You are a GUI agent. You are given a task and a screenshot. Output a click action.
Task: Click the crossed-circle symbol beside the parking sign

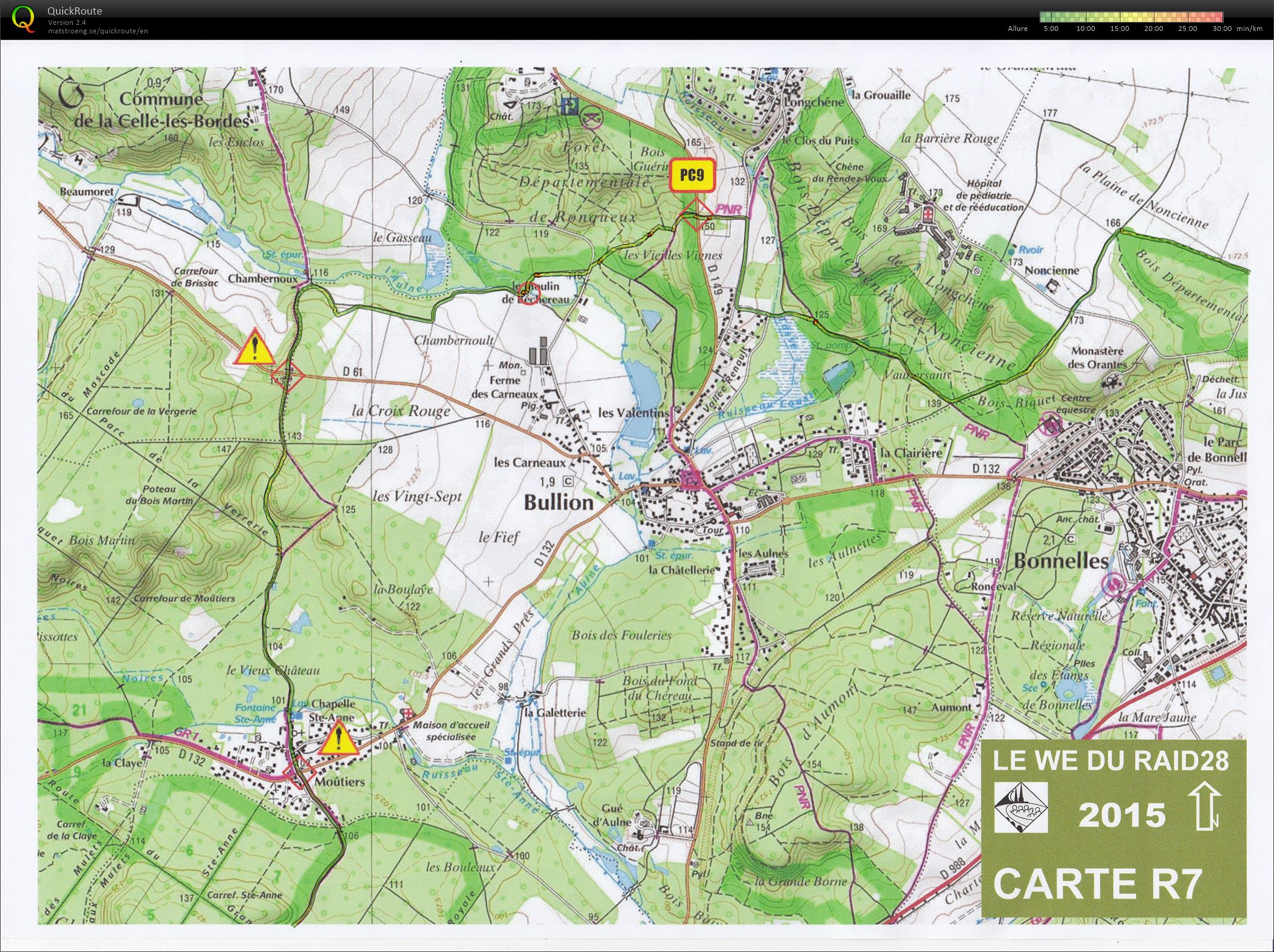(591, 118)
